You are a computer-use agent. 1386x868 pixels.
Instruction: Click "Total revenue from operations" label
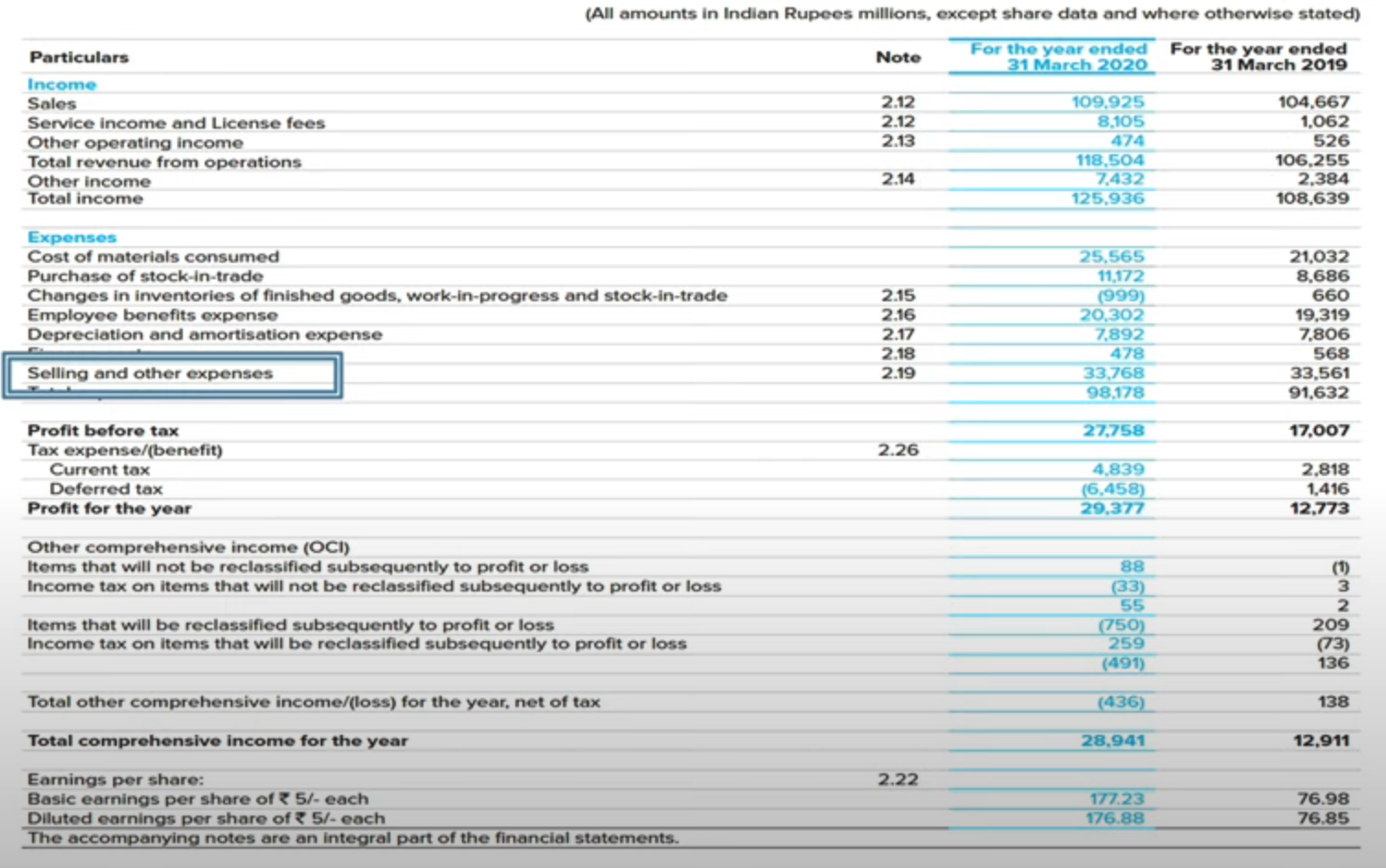(164, 162)
